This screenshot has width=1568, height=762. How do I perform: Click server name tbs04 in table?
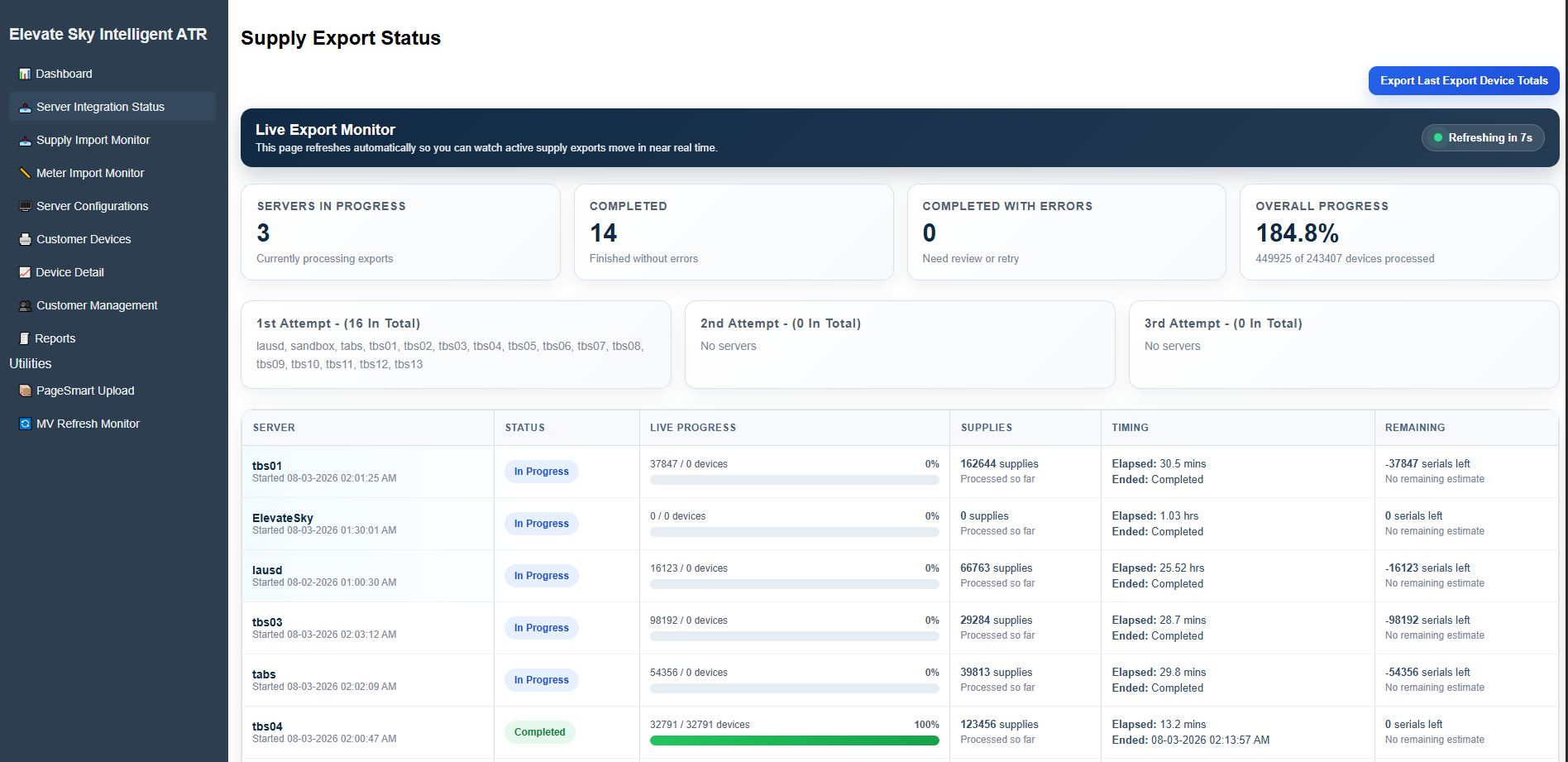pos(267,726)
